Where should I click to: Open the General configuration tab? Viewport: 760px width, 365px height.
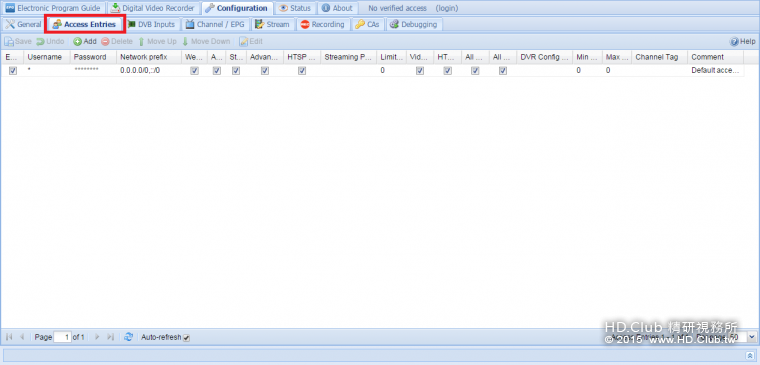[23, 24]
